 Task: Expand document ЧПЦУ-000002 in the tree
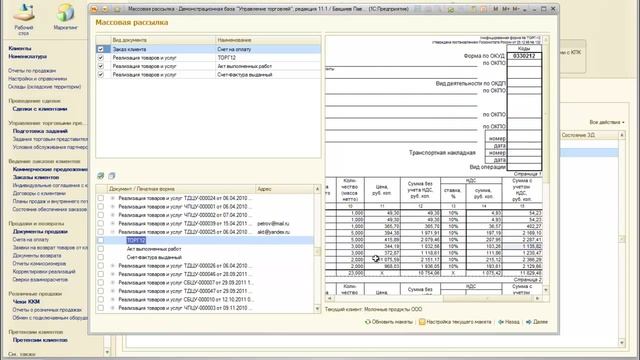[x=112, y=215]
